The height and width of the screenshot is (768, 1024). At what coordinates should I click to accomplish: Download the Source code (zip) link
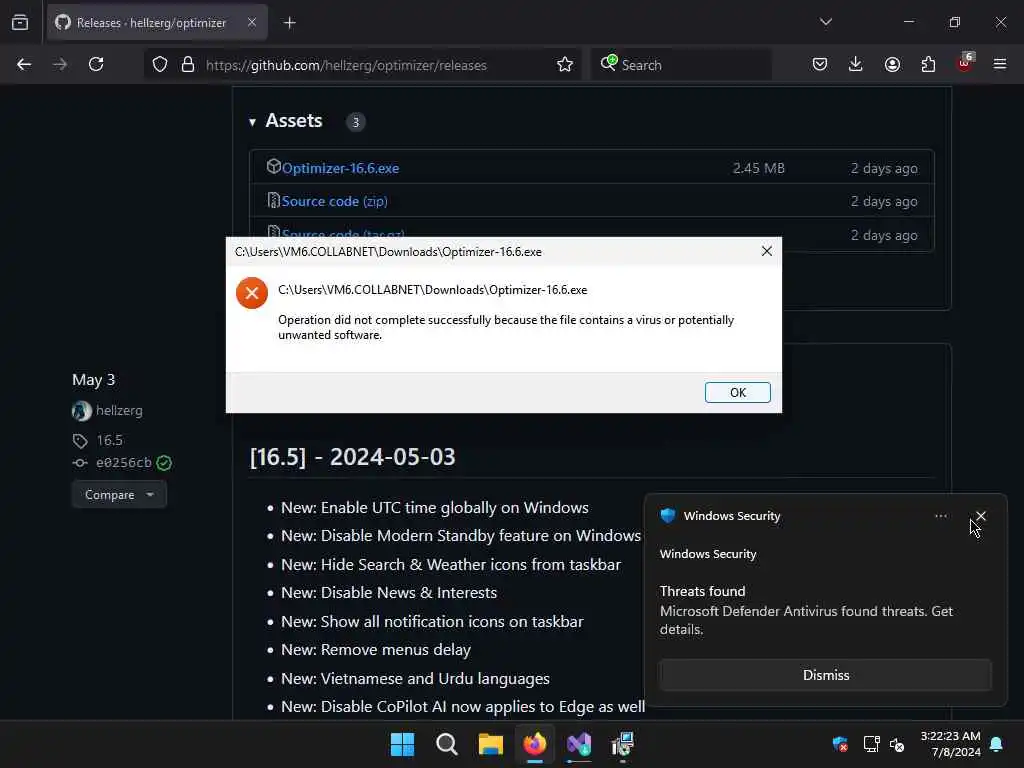(334, 201)
